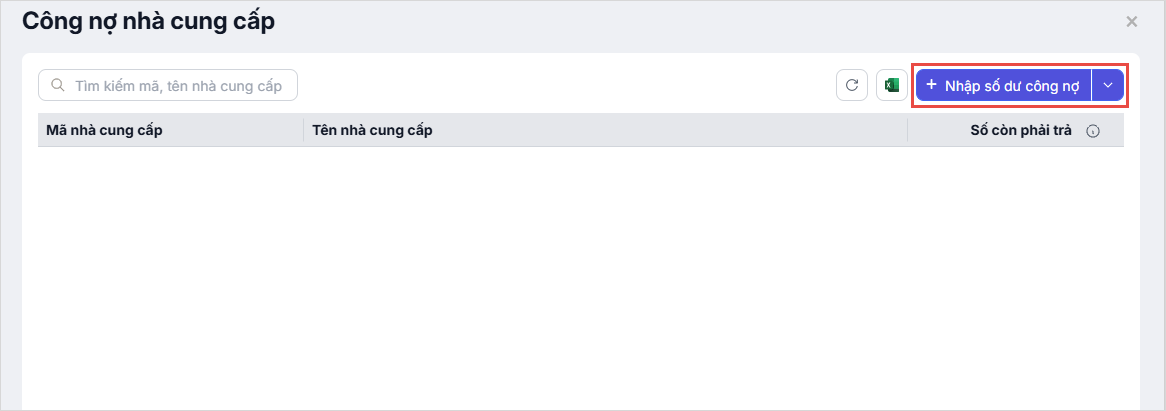
Task: Select the Mã nhà cung cấp header text
Action: click(x=104, y=131)
